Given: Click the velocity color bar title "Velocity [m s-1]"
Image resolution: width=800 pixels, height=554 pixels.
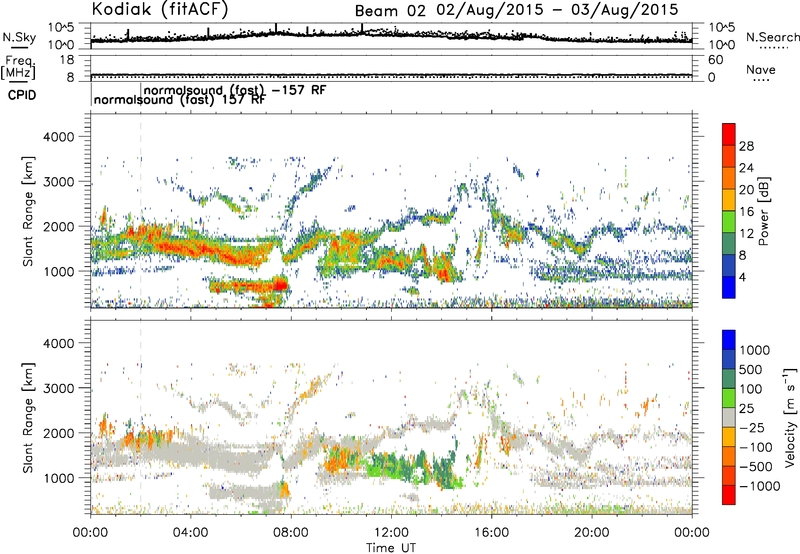Looking at the screenshot, I should point(790,417).
